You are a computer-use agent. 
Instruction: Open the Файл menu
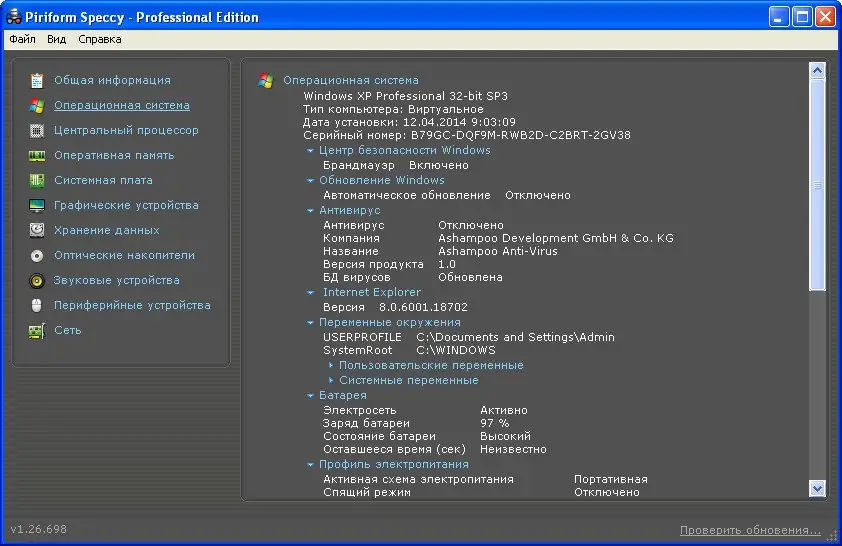pyautogui.click(x=23, y=39)
